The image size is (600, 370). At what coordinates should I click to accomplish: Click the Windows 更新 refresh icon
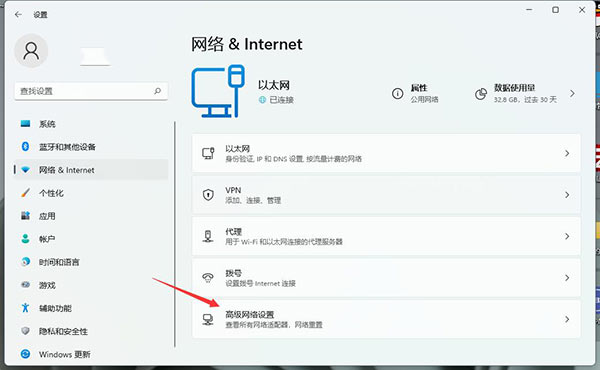click(x=25, y=354)
